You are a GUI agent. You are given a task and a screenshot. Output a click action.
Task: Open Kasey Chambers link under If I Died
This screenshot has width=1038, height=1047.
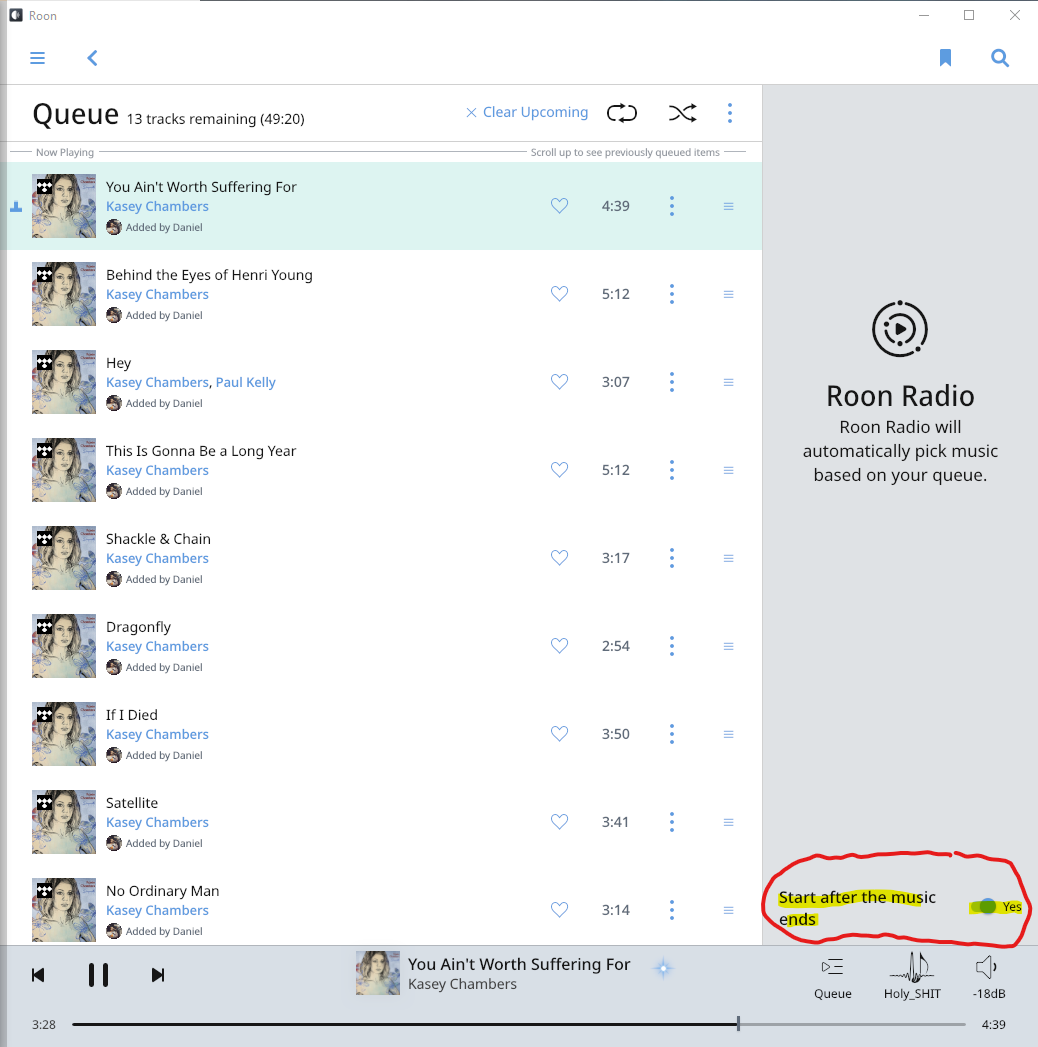[x=157, y=734]
